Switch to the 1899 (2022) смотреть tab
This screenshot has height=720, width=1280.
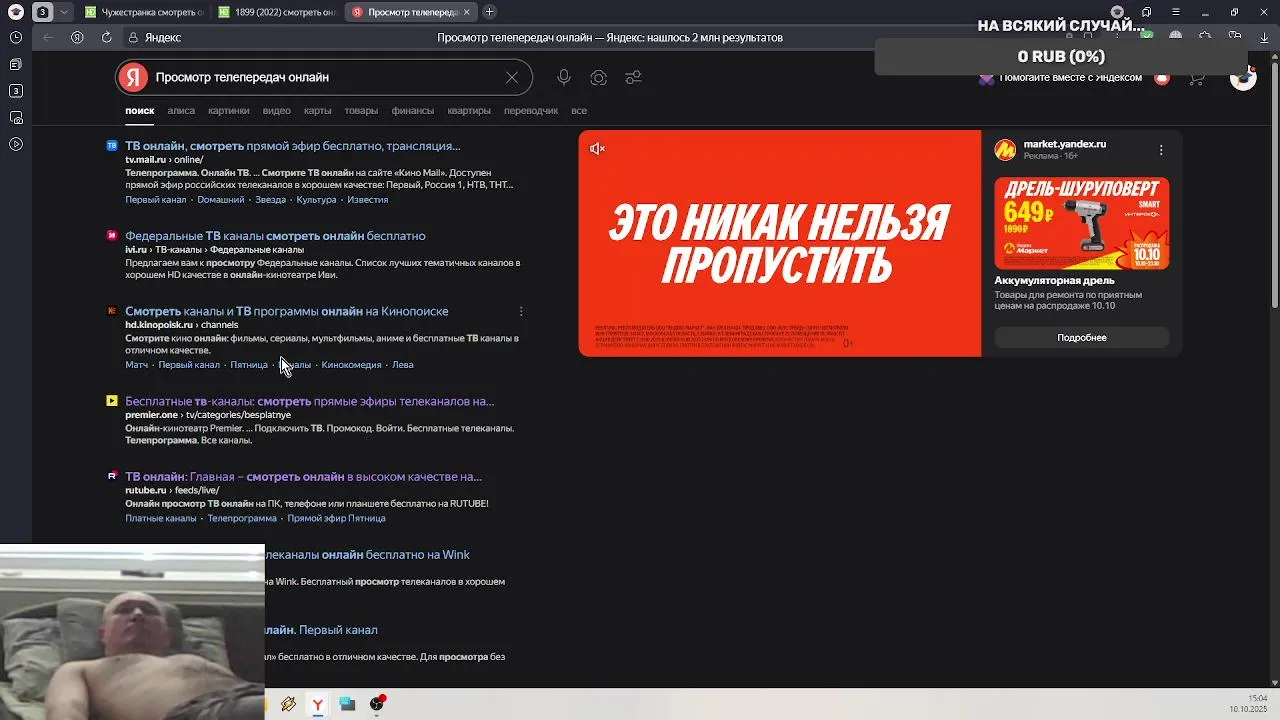[278, 12]
